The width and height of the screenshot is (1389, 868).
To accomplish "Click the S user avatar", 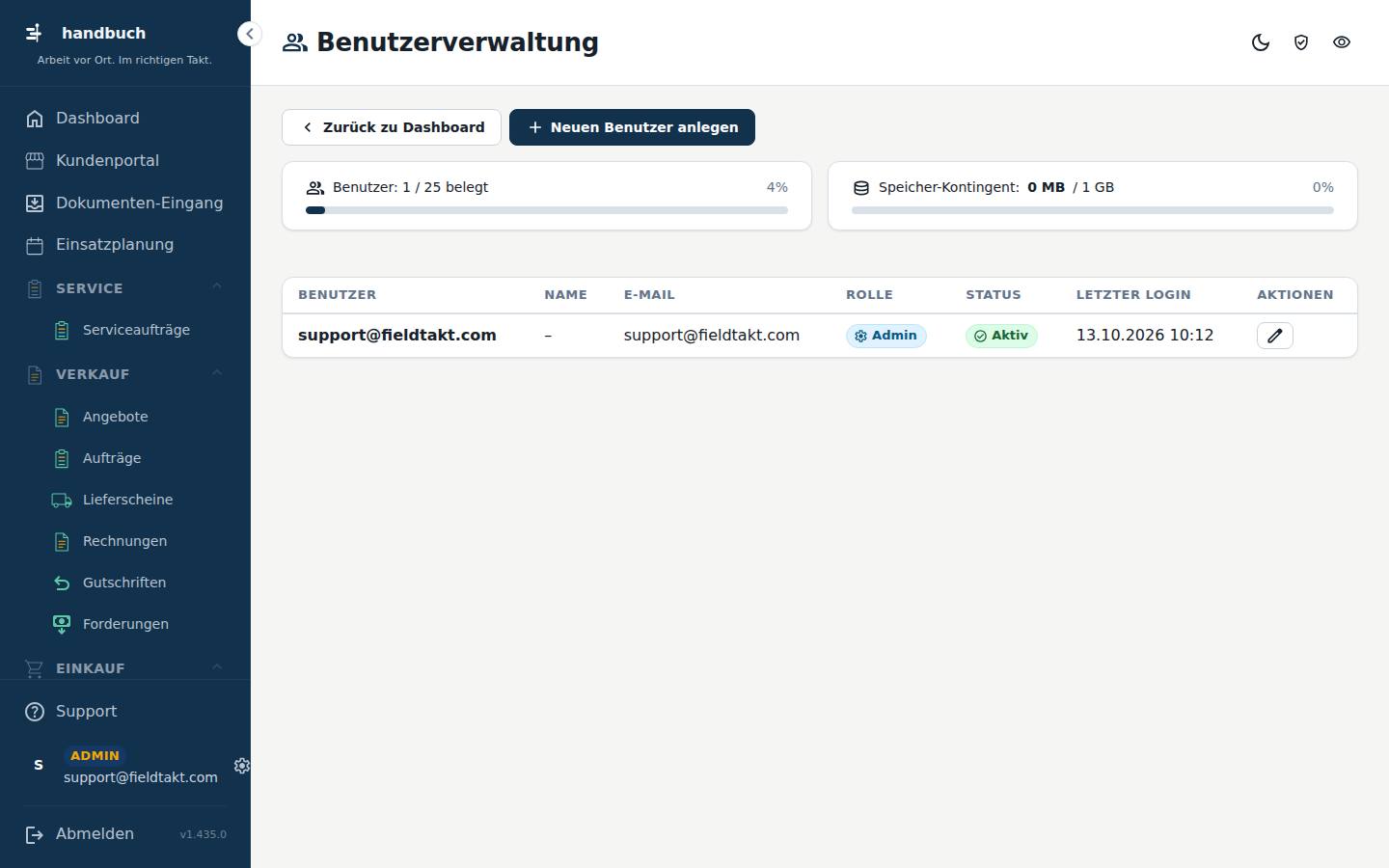I will [39, 766].
